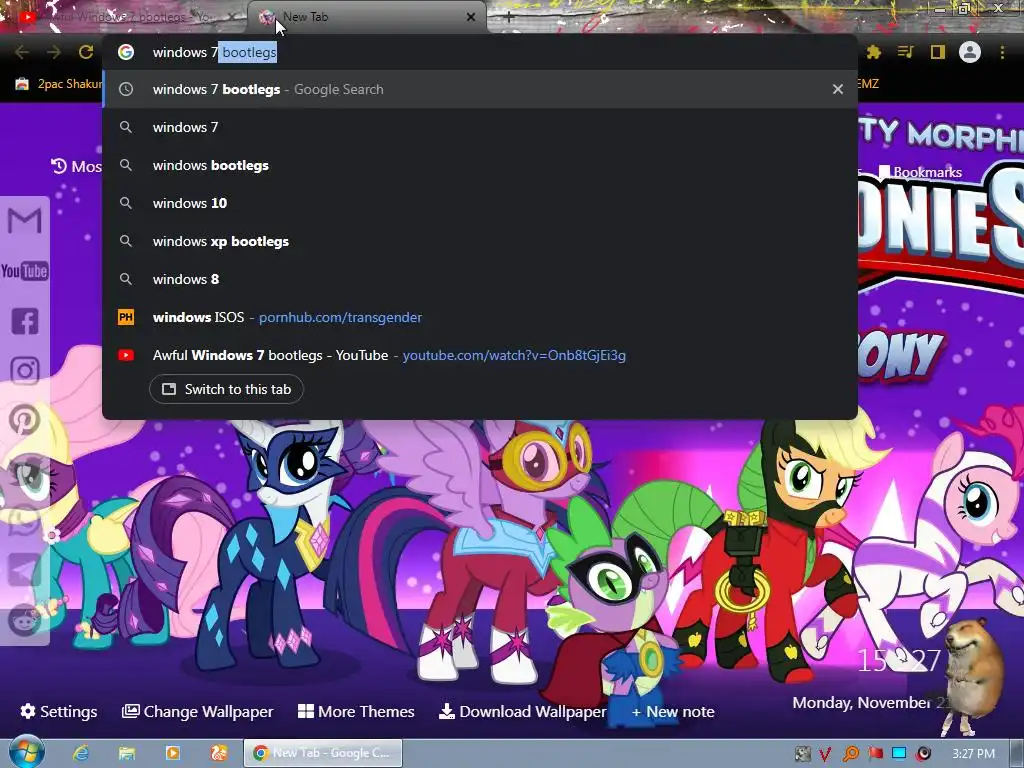Reload the page with the refresh icon
This screenshot has width=1024, height=768.
pyautogui.click(x=86, y=52)
